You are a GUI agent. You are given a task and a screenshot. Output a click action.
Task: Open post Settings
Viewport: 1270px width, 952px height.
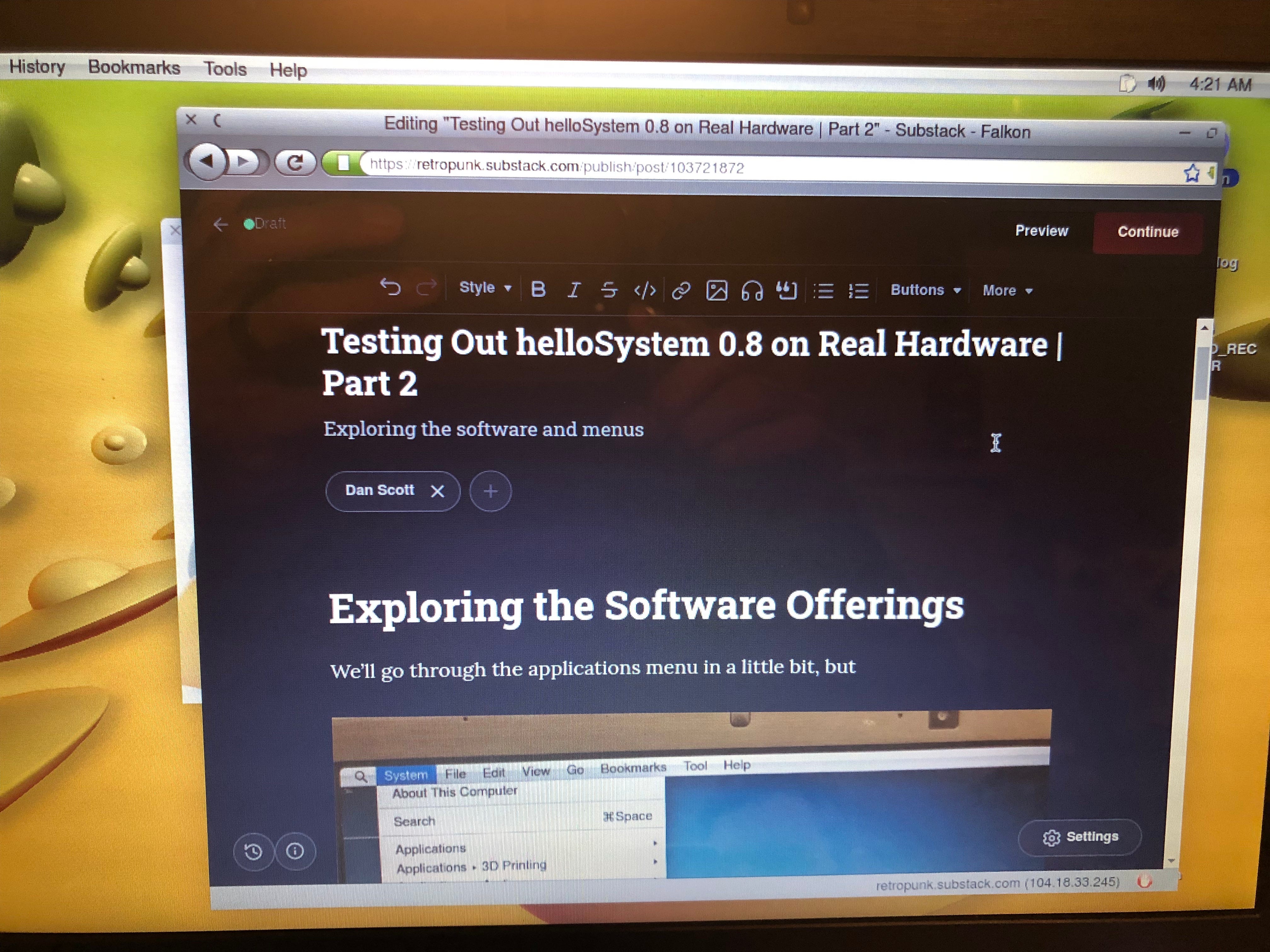1079,837
